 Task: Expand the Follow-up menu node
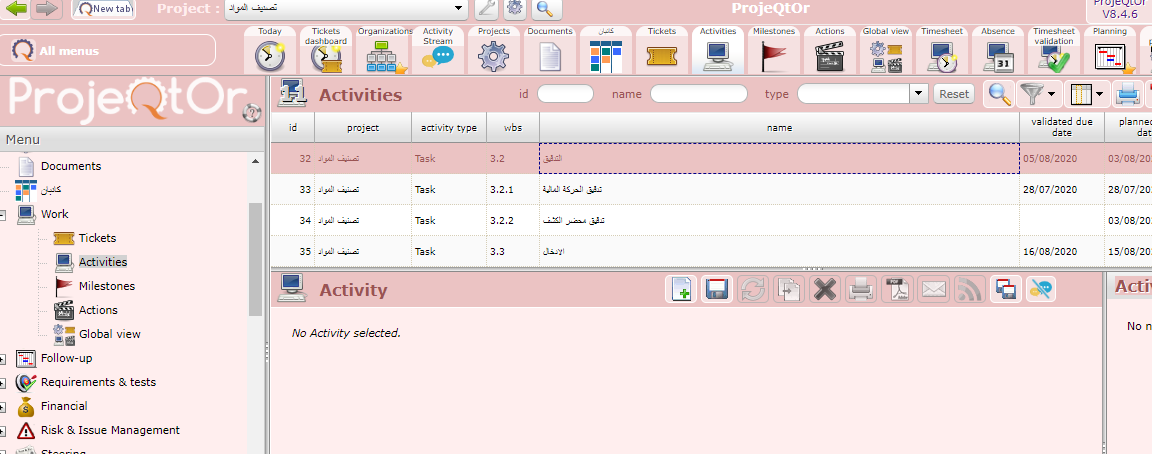(x=5, y=358)
